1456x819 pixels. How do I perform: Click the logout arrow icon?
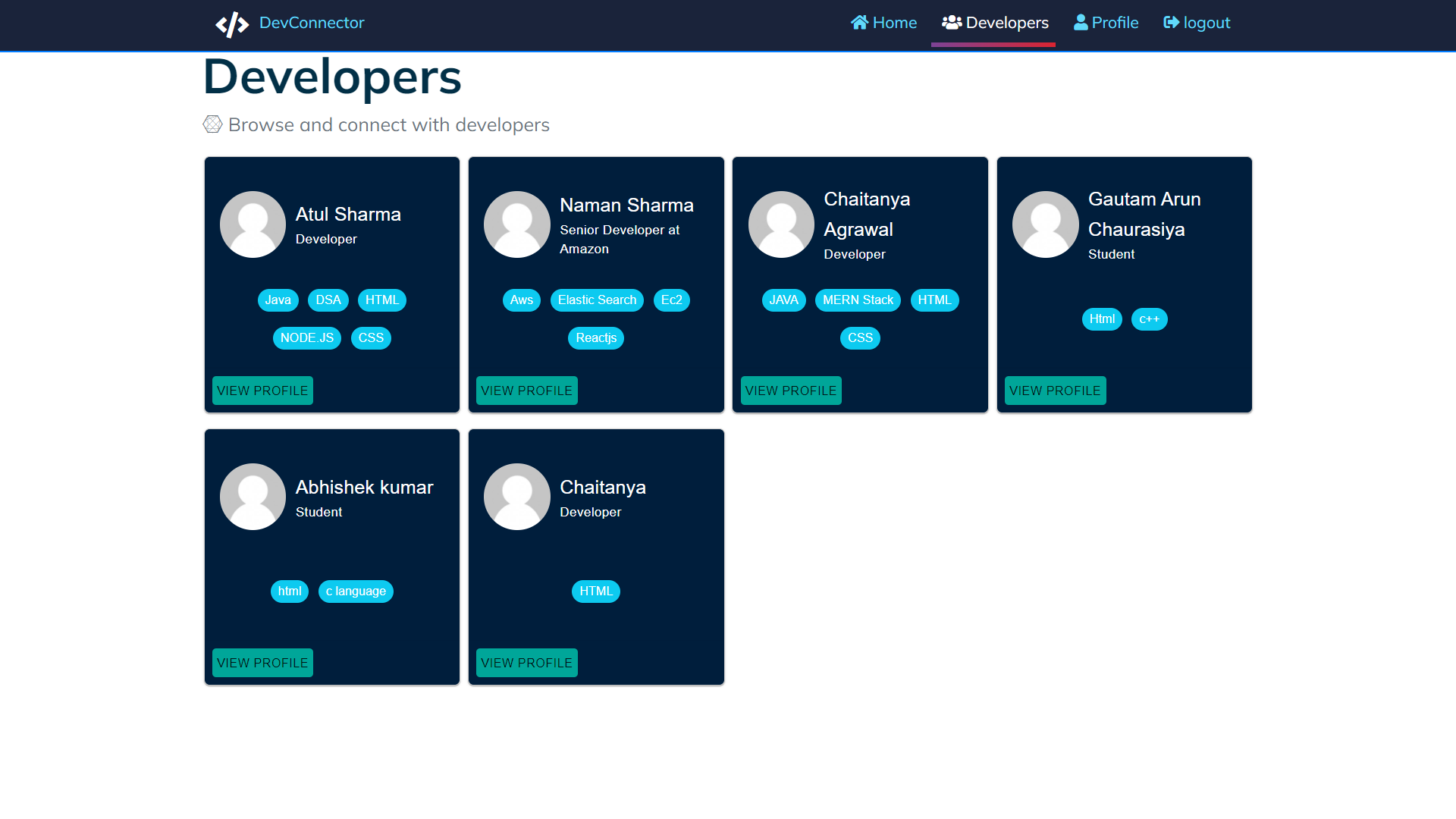(x=1171, y=23)
